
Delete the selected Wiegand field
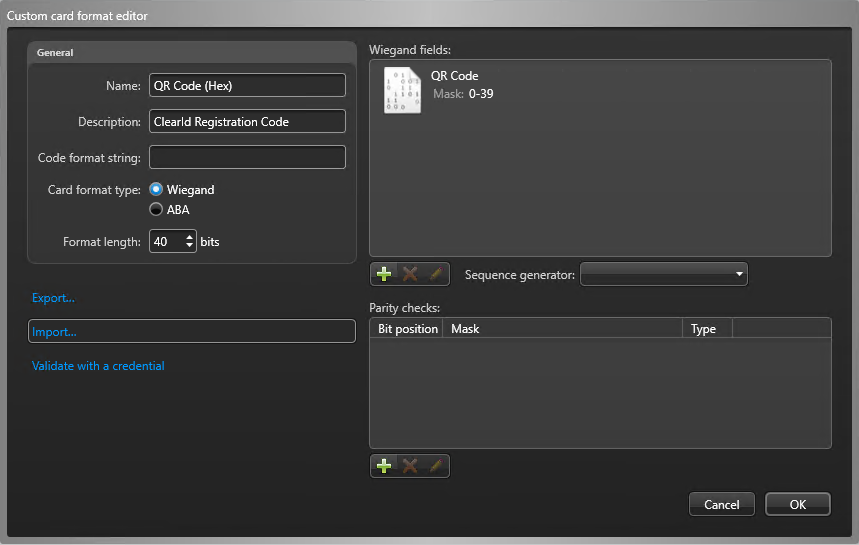pos(410,274)
